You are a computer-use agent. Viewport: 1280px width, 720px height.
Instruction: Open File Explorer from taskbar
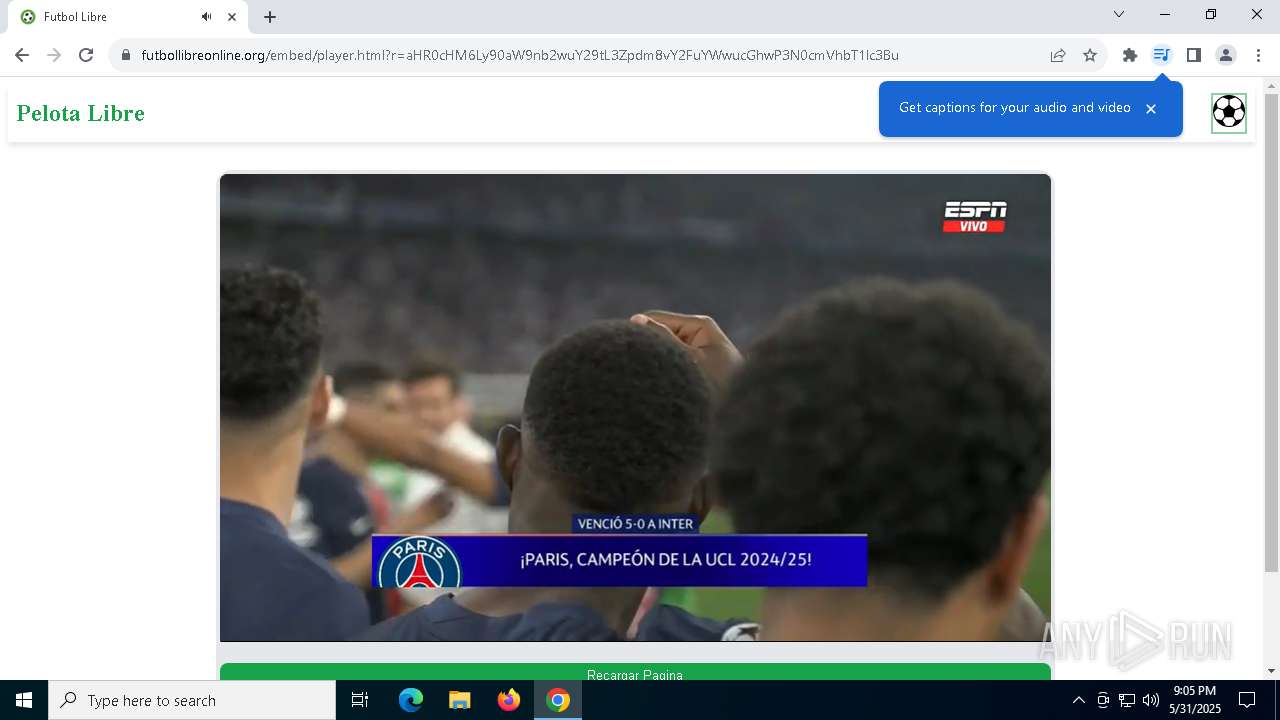pos(459,700)
